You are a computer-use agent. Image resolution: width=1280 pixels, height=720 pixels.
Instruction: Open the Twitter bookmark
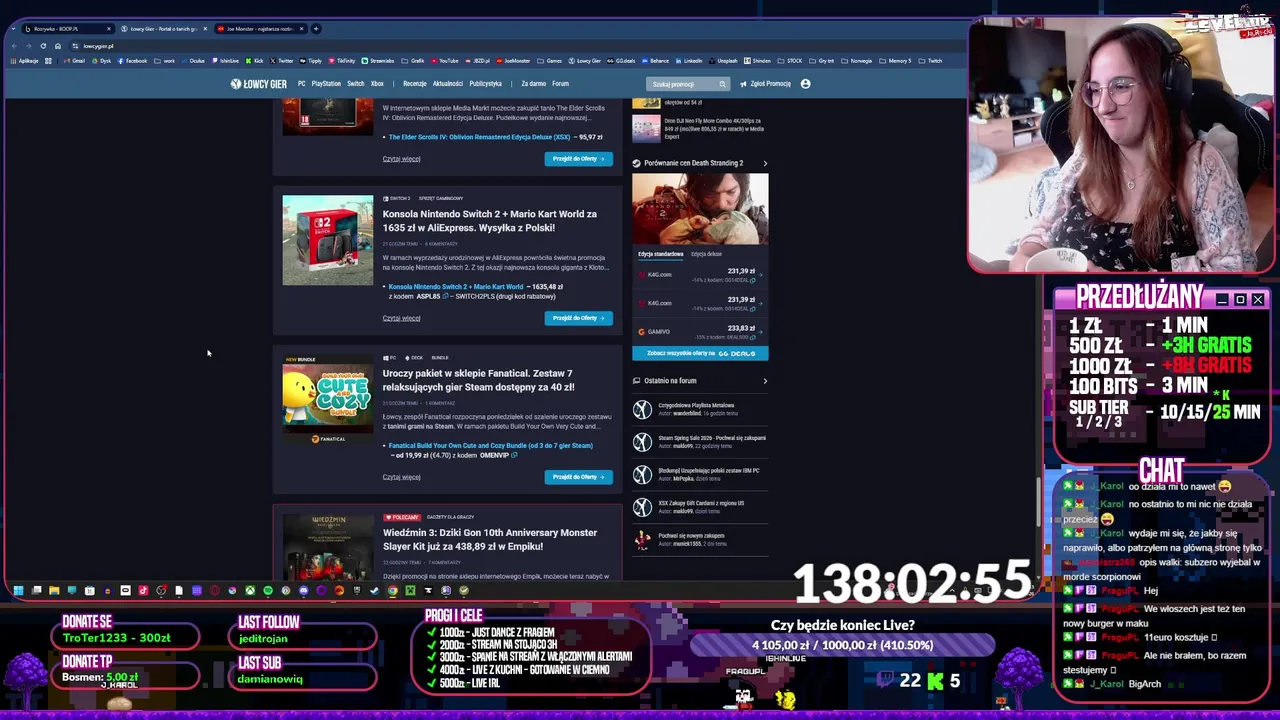(x=281, y=61)
